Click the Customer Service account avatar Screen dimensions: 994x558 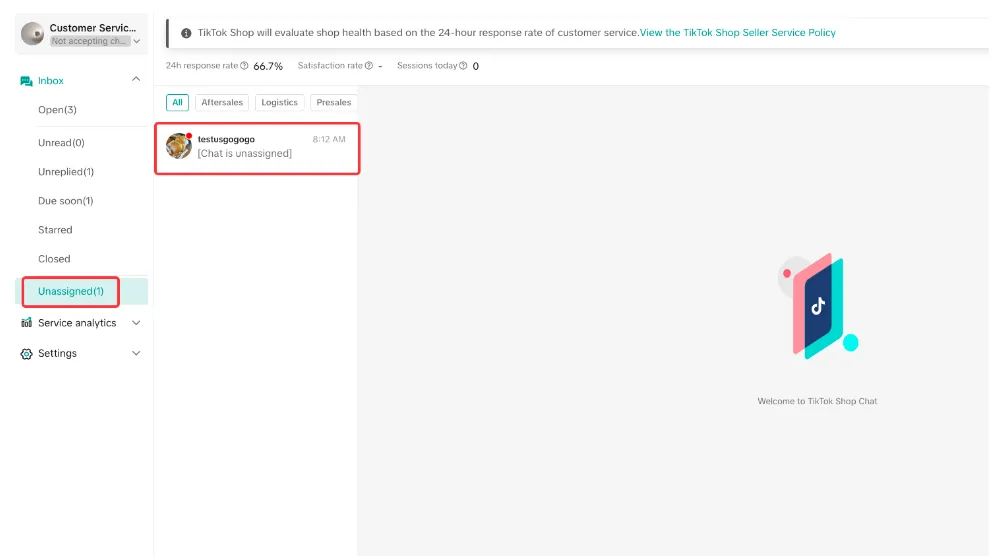32,34
